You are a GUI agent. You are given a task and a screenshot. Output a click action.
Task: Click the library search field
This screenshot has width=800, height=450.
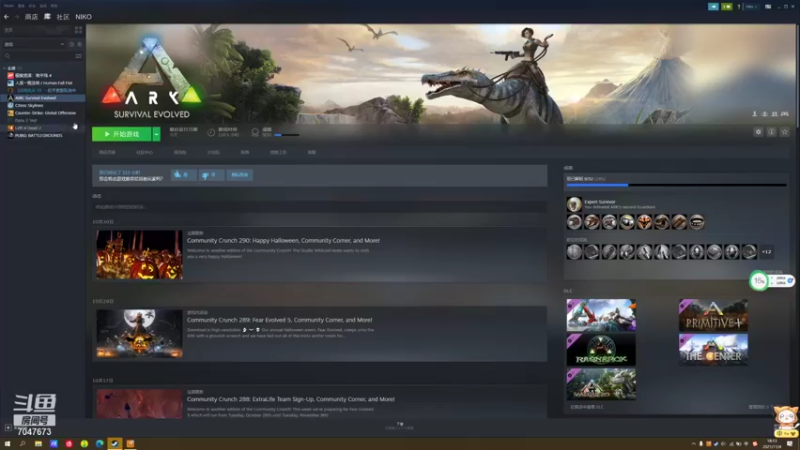point(38,56)
